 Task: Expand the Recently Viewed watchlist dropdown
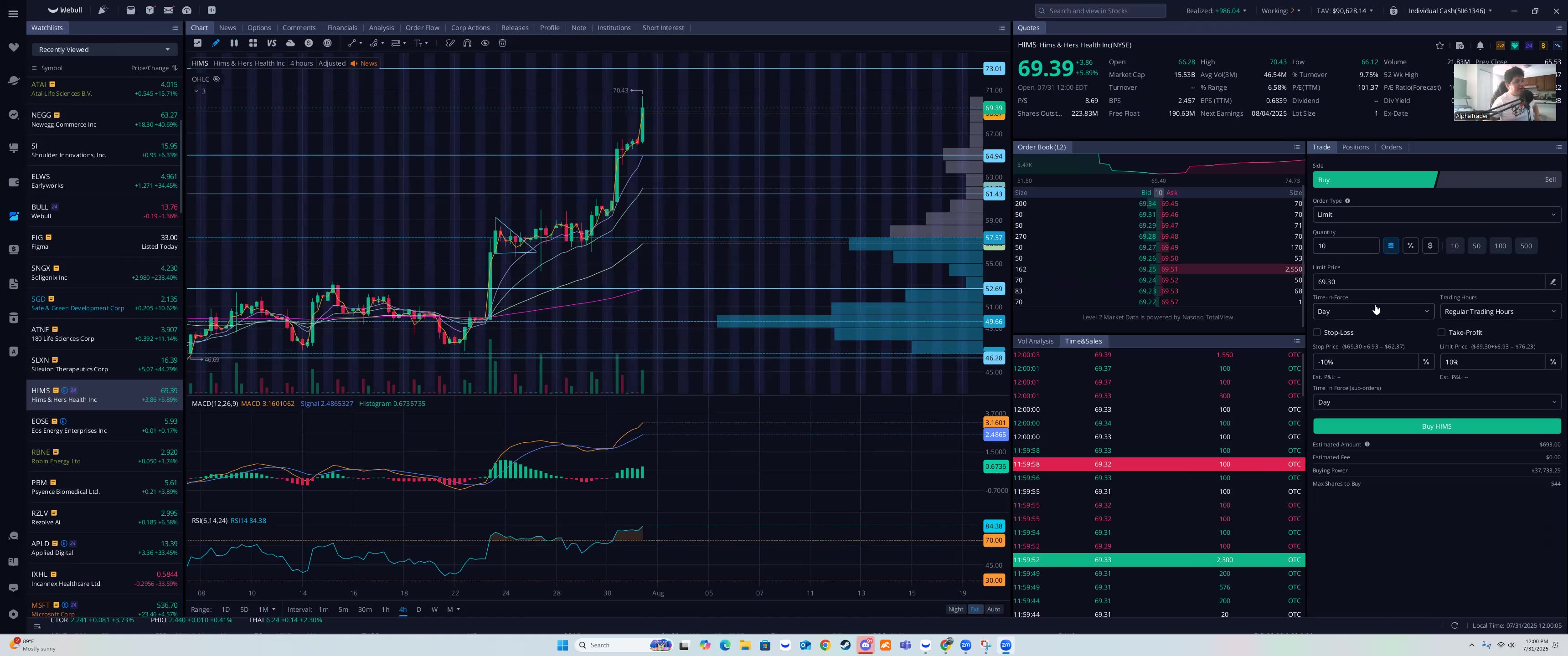click(x=104, y=50)
